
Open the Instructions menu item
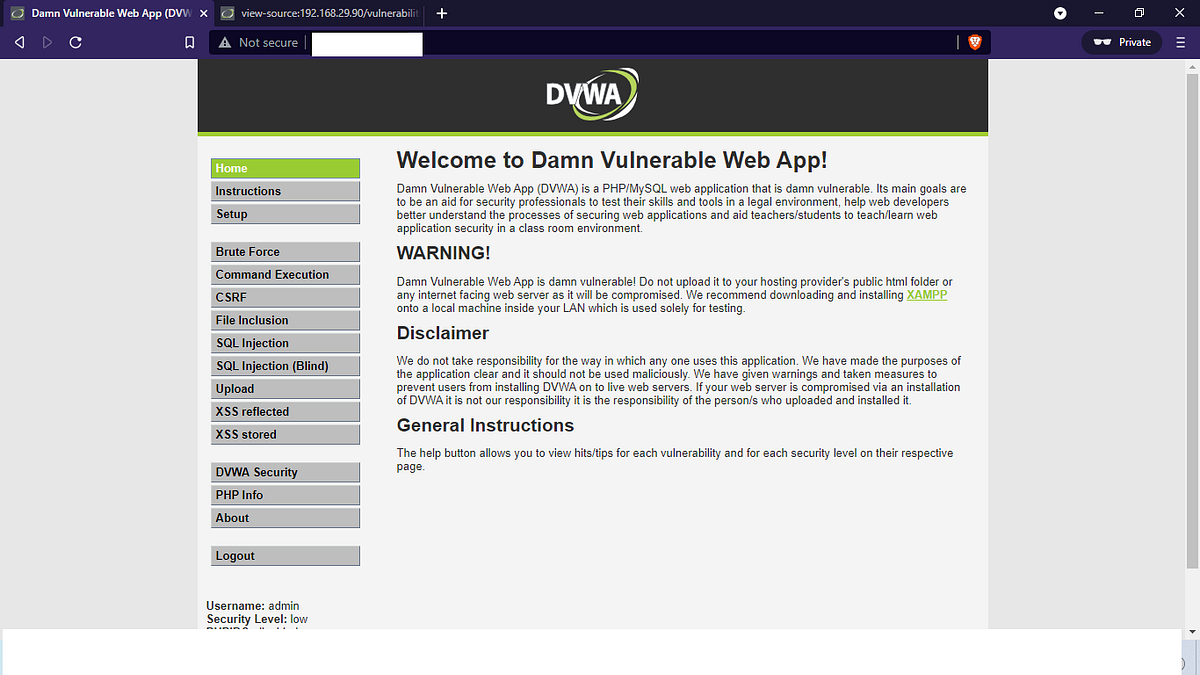point(285,191)
